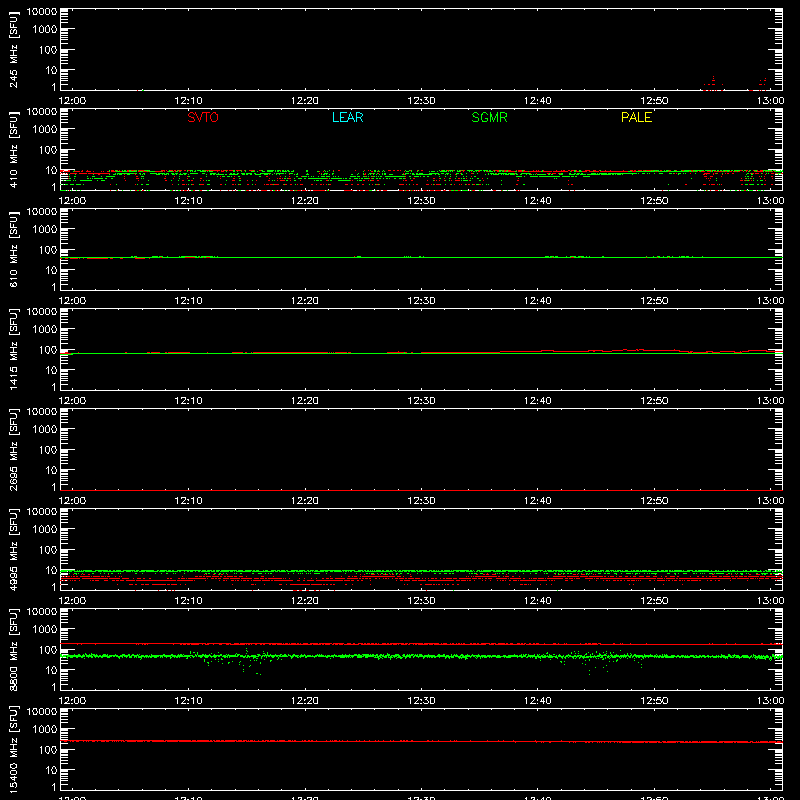
Task: Click 12:40 under the 4995 MHz plot
Action: pyautogui.click(x=538, y=601)
